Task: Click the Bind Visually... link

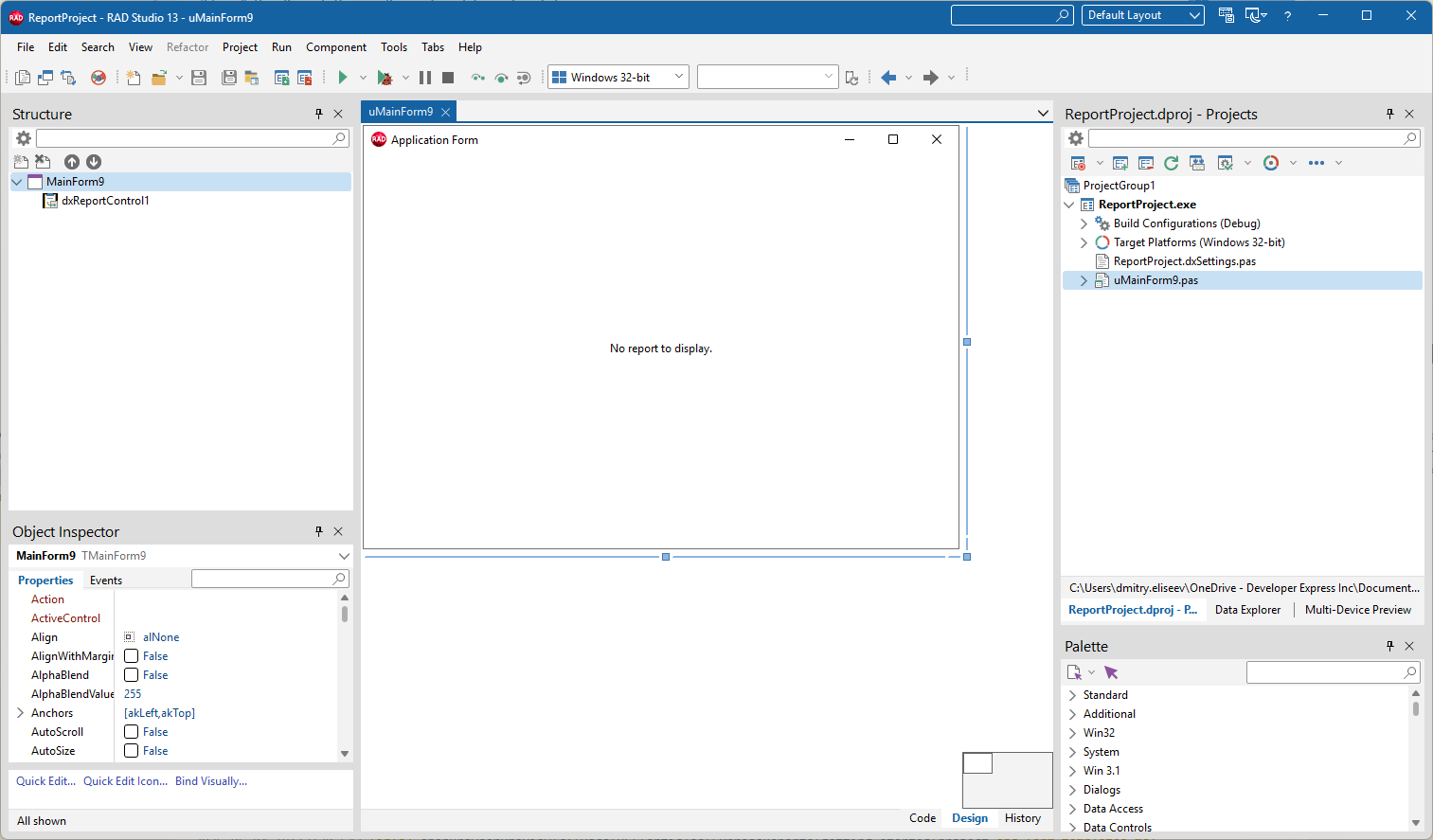Action: (211, 781)
